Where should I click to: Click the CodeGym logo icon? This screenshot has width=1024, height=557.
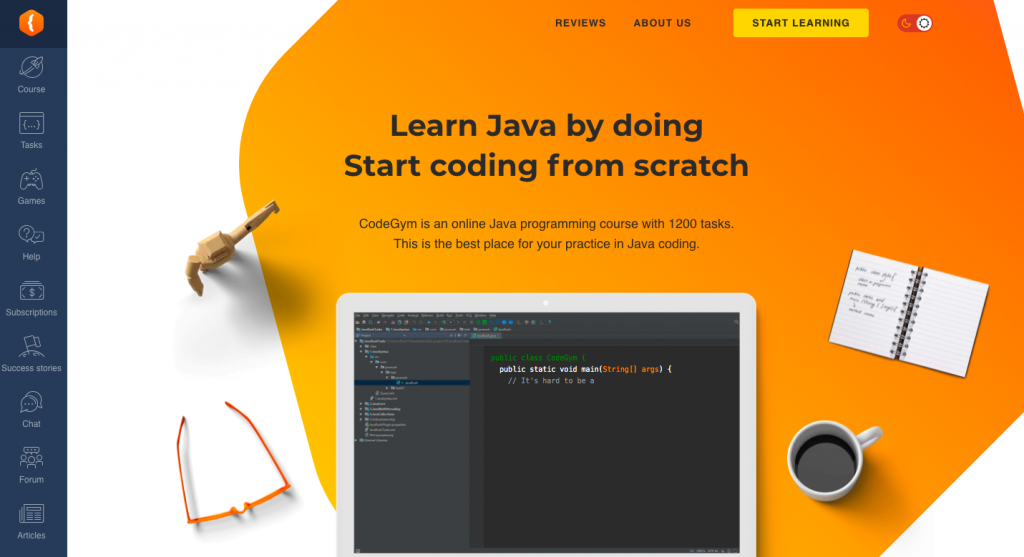pyautogui.click(x=33, y=22)
